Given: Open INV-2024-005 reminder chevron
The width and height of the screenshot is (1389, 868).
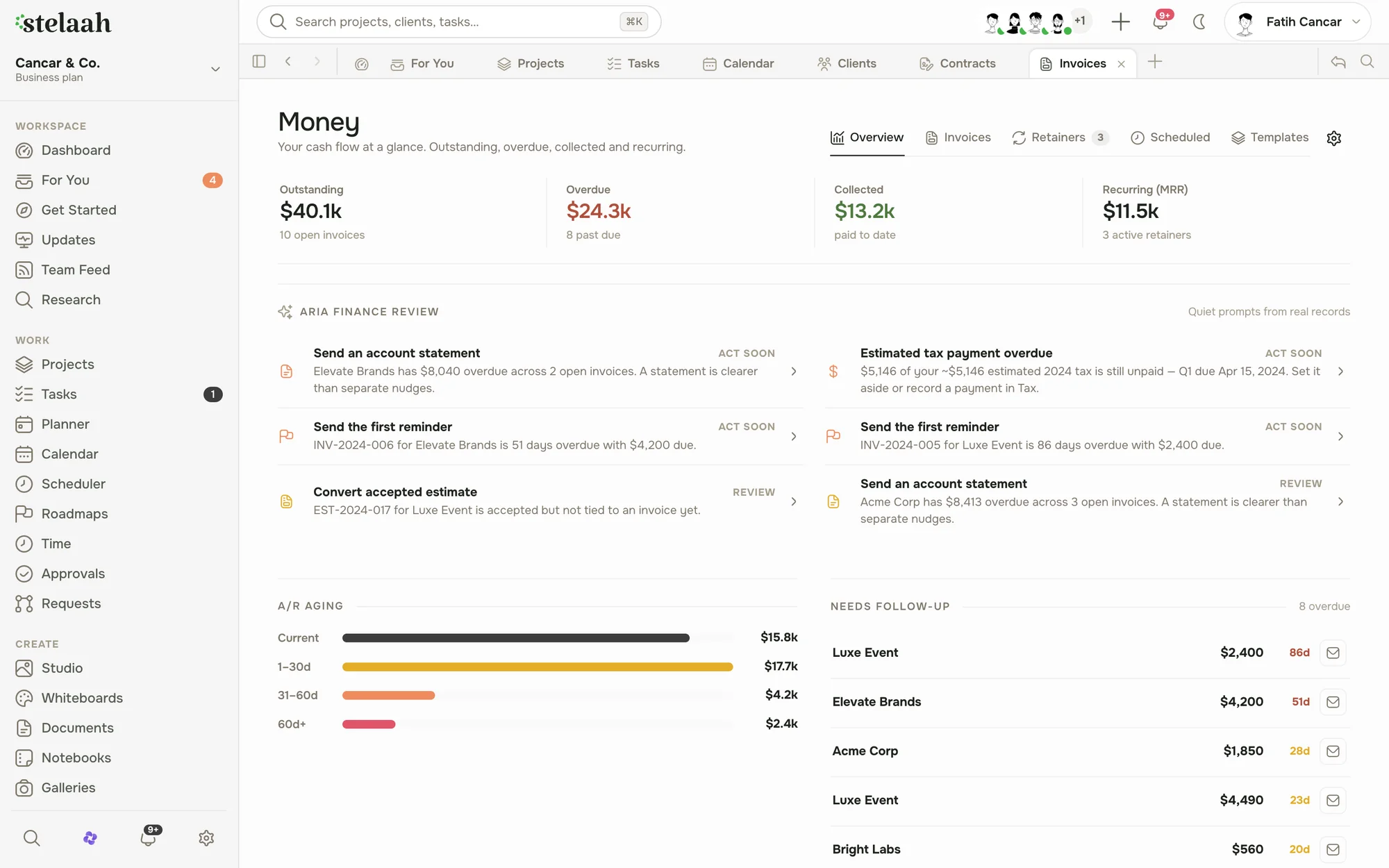Looking at the screenshot, I should pyautogui.click(x=1340, y=437).
